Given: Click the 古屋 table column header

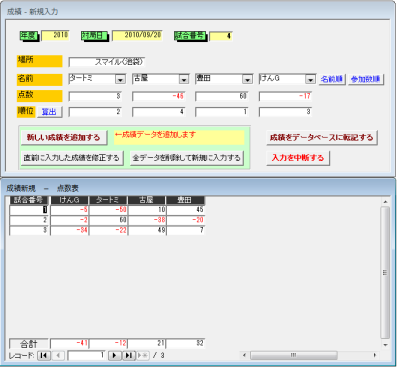Looking at the screenshot, I should click(x=147, y=200).
